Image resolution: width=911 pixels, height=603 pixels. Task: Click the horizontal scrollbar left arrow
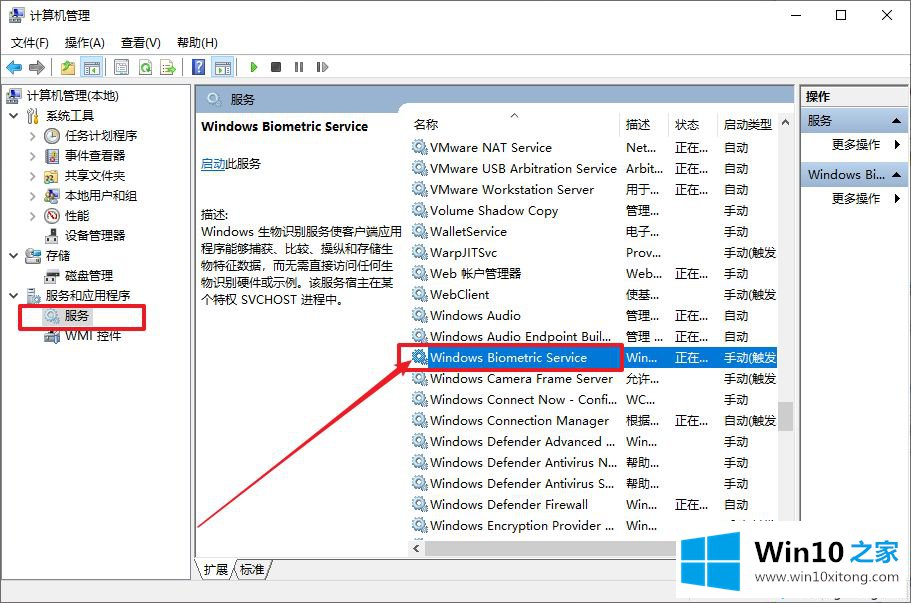click(417, 548)
